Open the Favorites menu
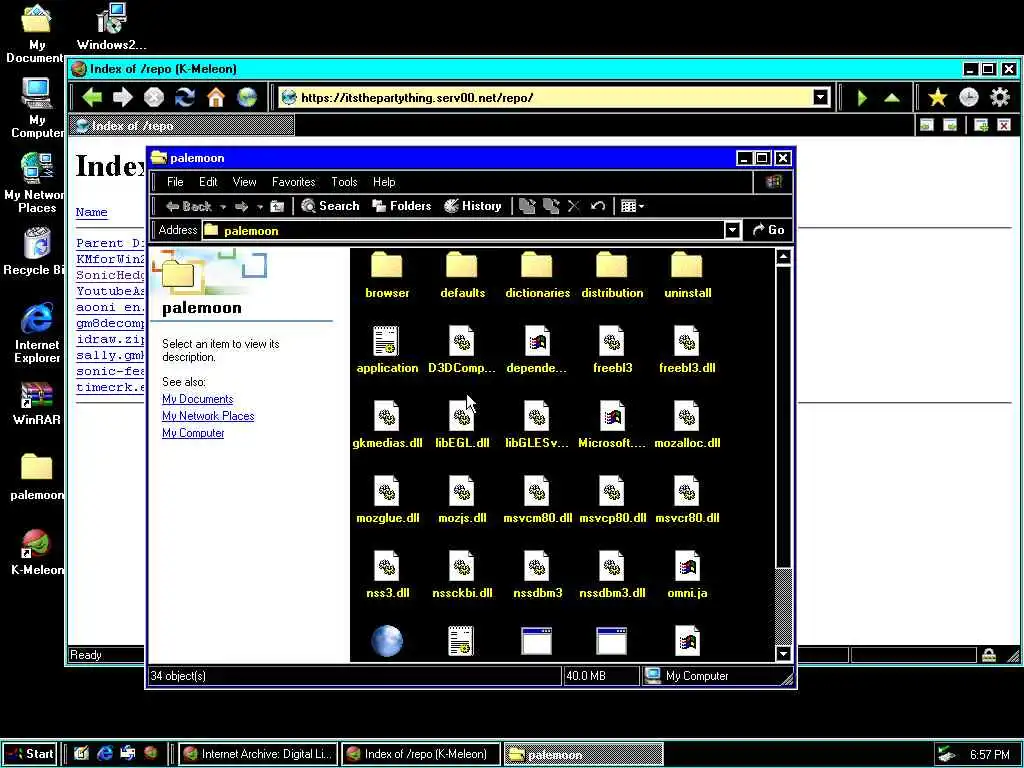The image size is (1024, 768). (x=293, y=182)
